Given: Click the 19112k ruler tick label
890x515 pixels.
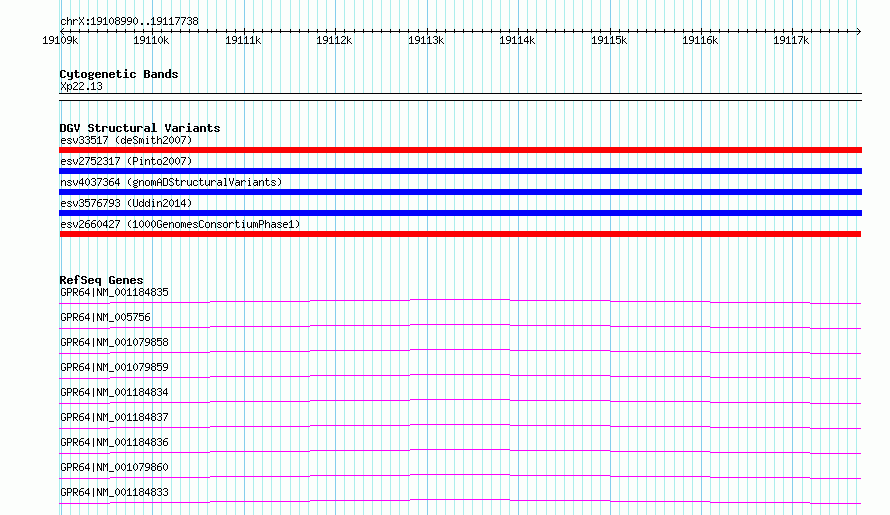Looking at the screenshot, I should click(x=334, y=40).
